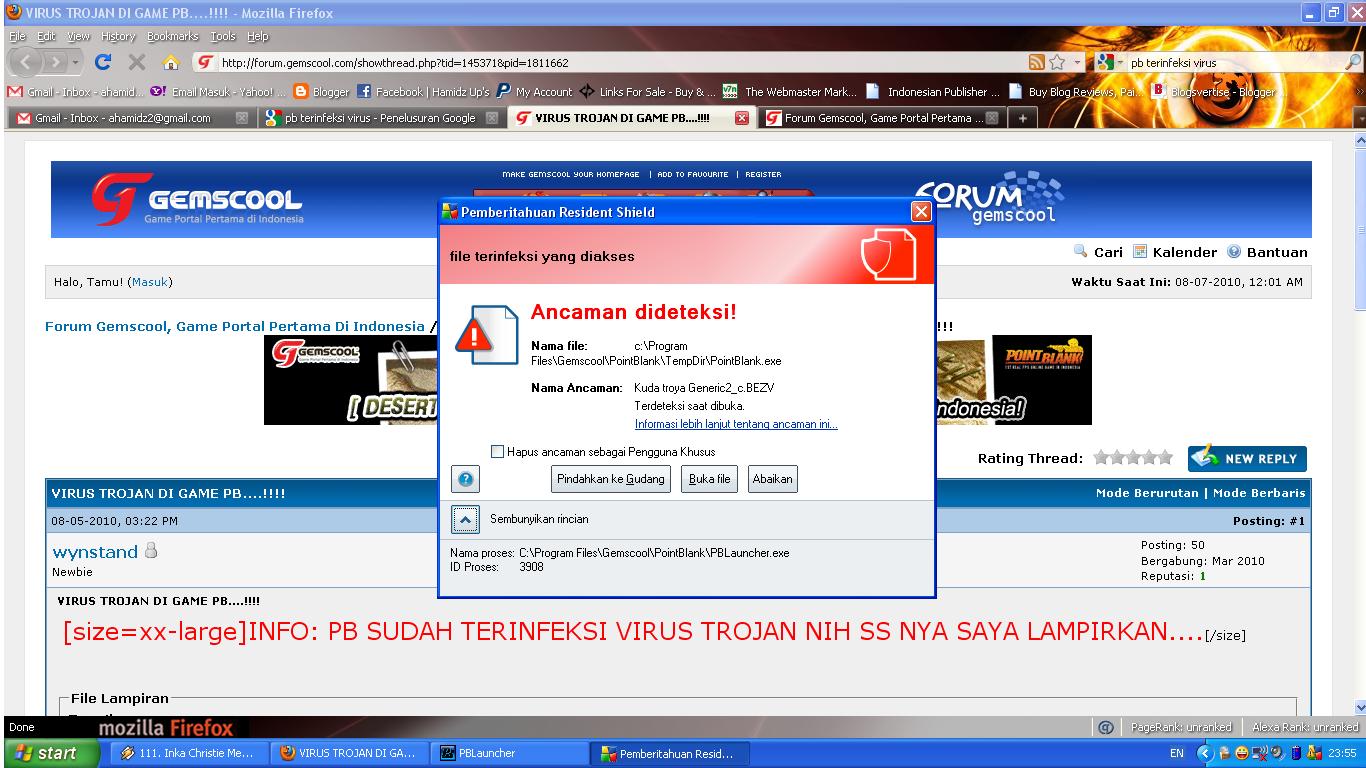Open the Yahoo Email Masuk bookmark
This screenshot has height=768, width=1366.
(x=219, y=91)
